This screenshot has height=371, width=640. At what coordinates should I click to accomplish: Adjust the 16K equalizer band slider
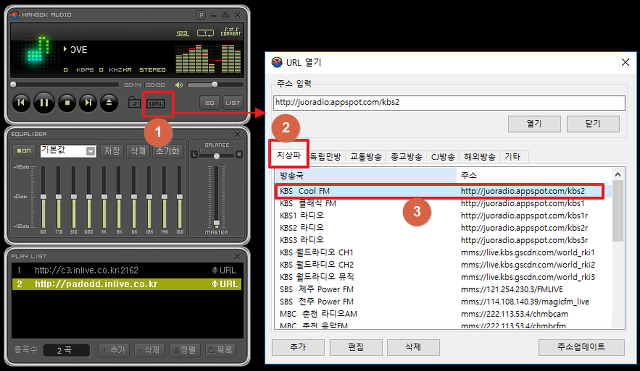(180, 197)
